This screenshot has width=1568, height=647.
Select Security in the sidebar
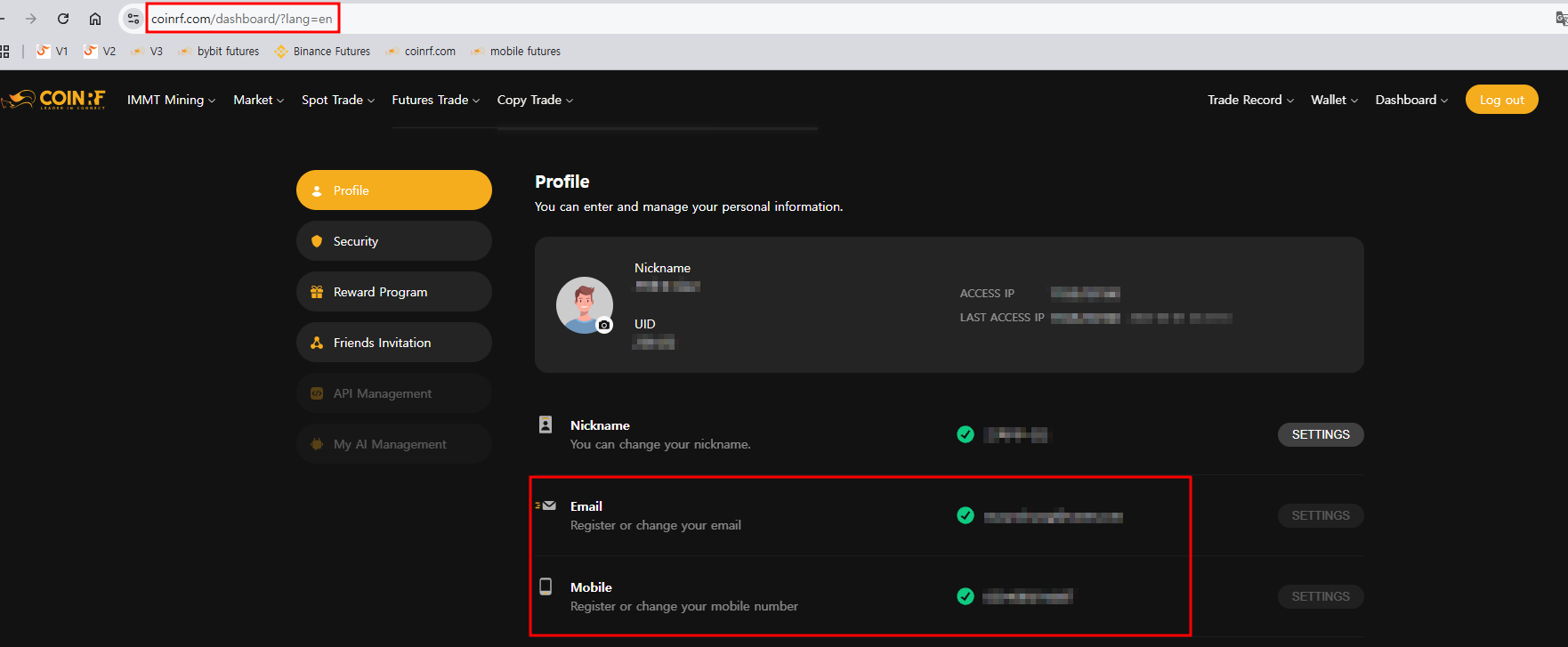coord(393,241)
